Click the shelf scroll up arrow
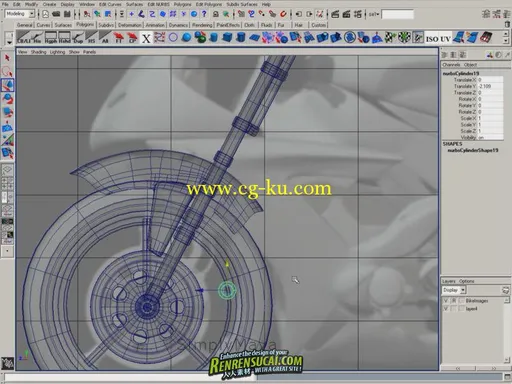Image resolution: width=512 pixels, height=384 pixels. pyautogui.click(x=506, y=34)
